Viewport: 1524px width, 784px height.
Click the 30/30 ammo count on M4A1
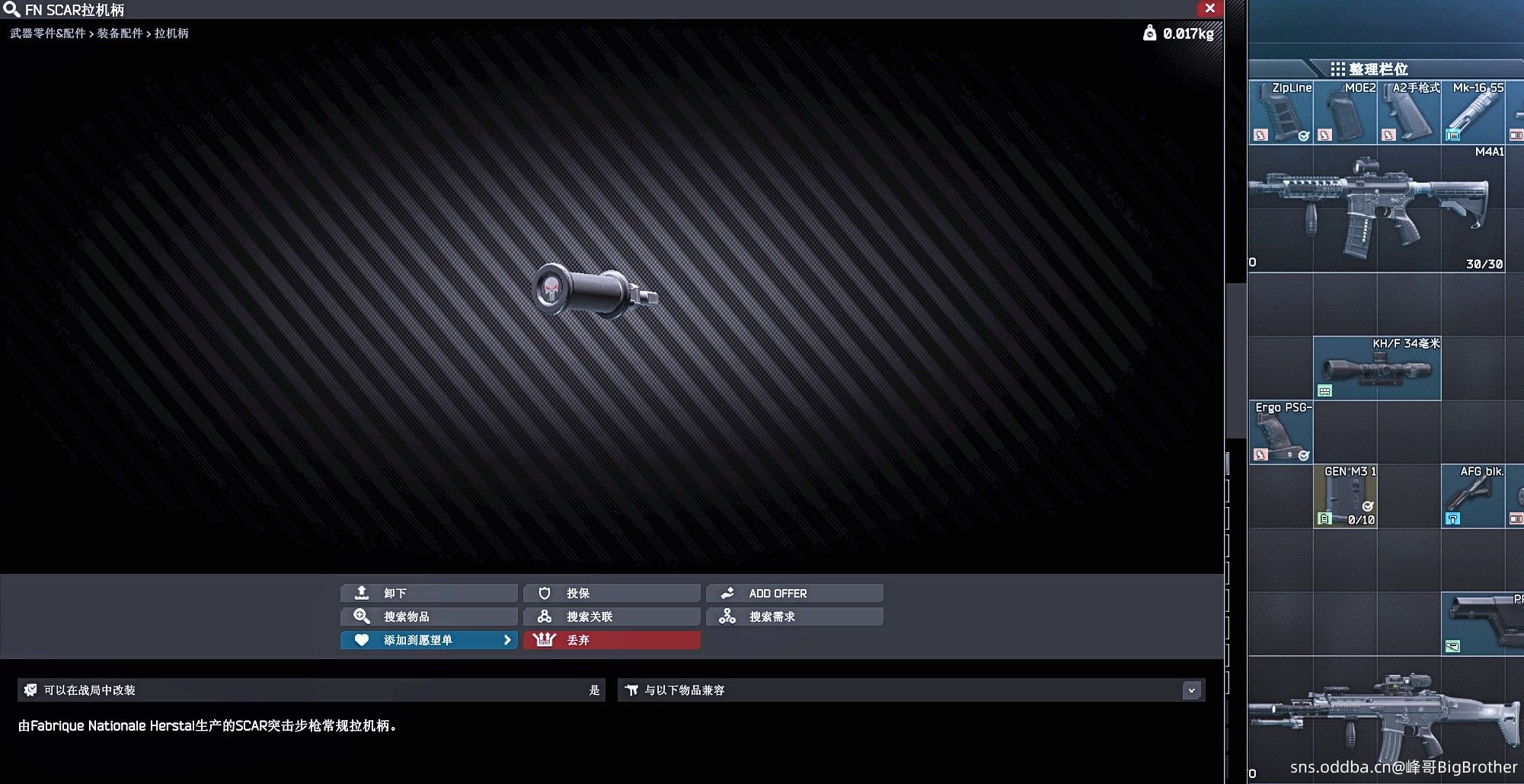(x=1484, y=264)
